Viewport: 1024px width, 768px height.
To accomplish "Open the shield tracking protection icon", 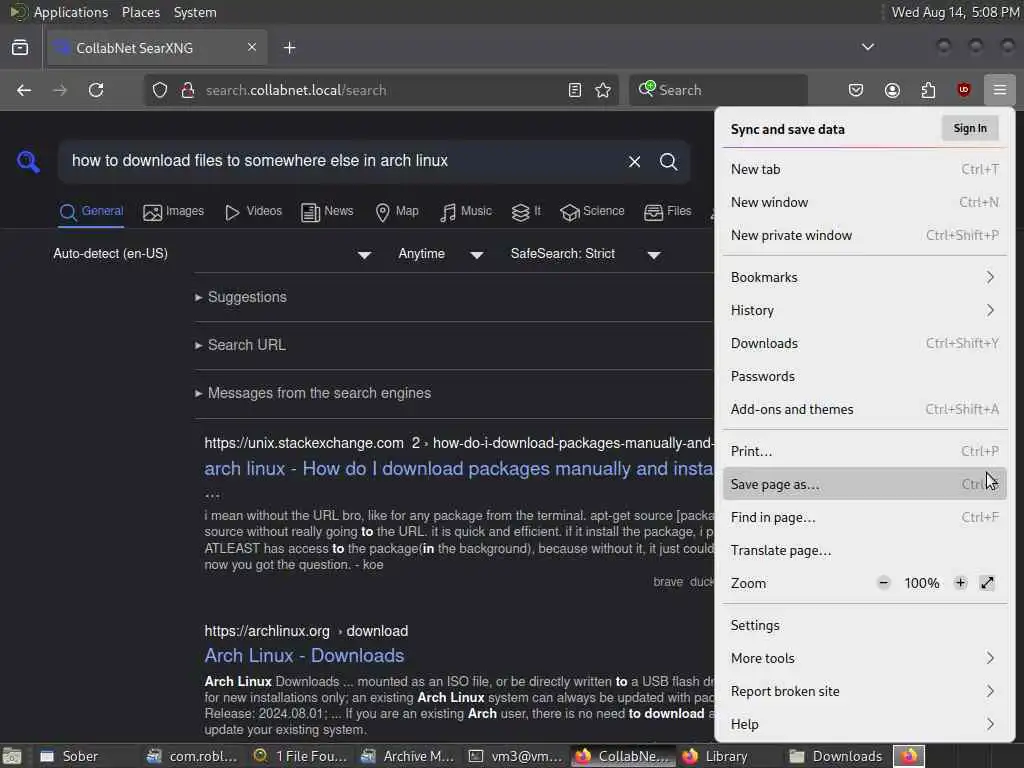I will point(160,90).
